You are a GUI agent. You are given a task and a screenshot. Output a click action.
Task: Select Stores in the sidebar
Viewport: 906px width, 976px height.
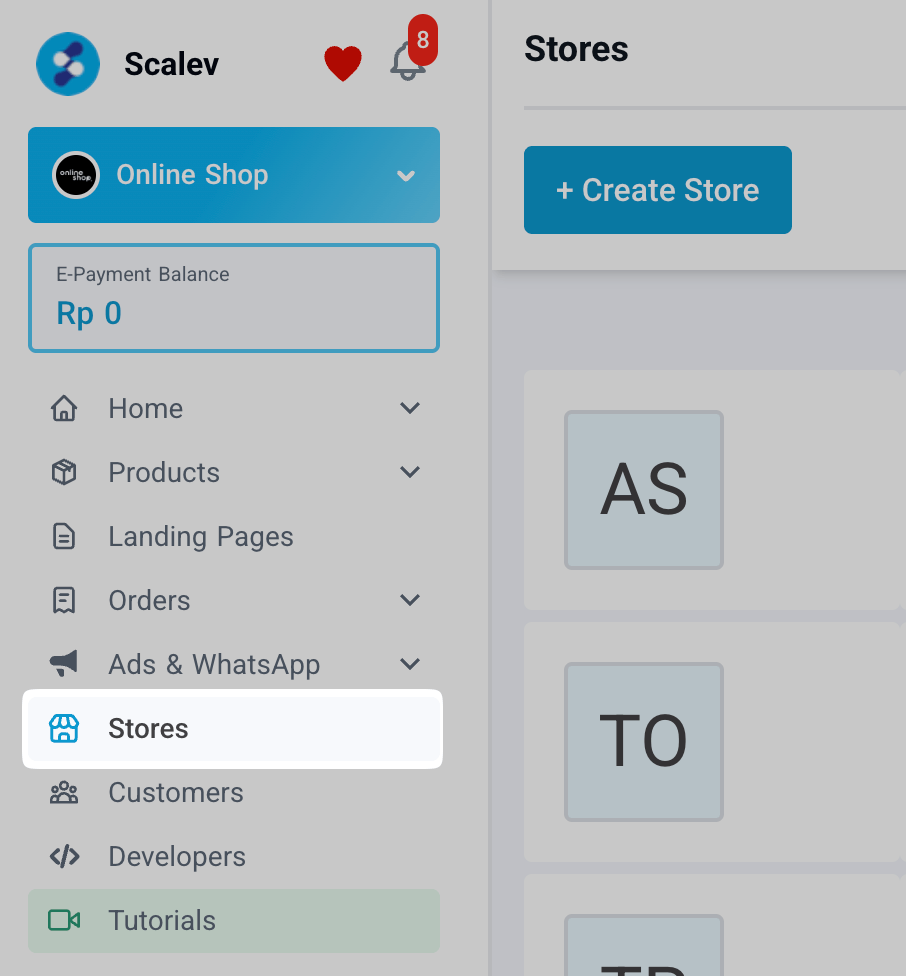[x=148, y=728]
